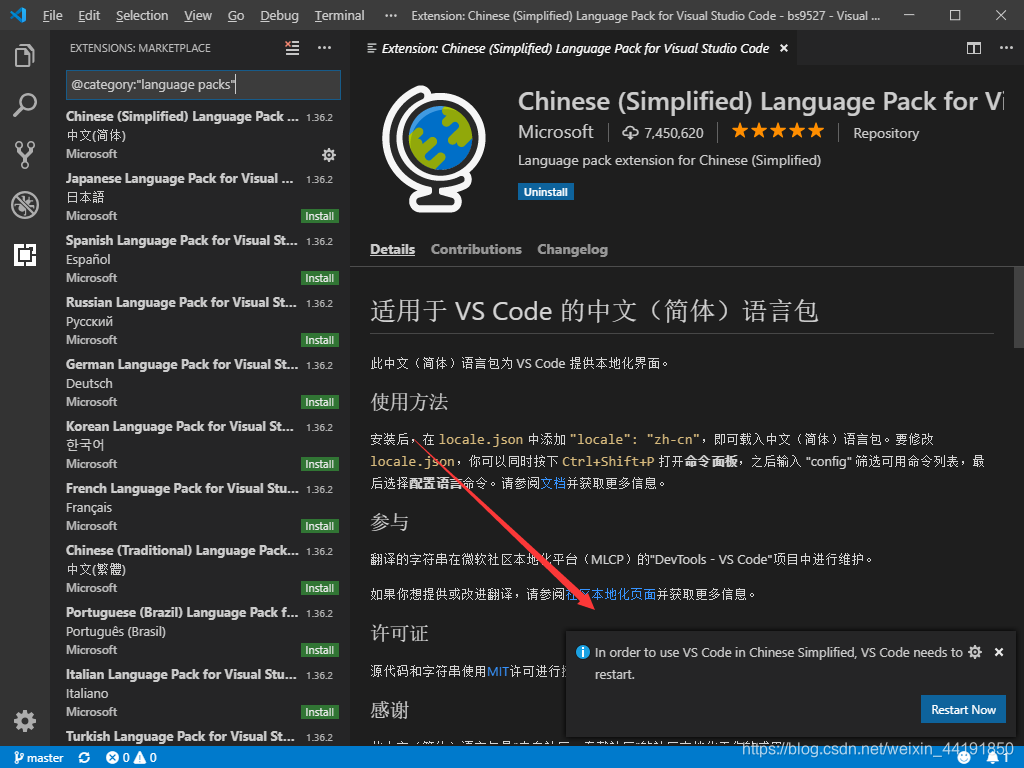The width and height of the screenshot is (1024, 768).
Task: Click the five-star rating
Action: click(x=778, y=131)
